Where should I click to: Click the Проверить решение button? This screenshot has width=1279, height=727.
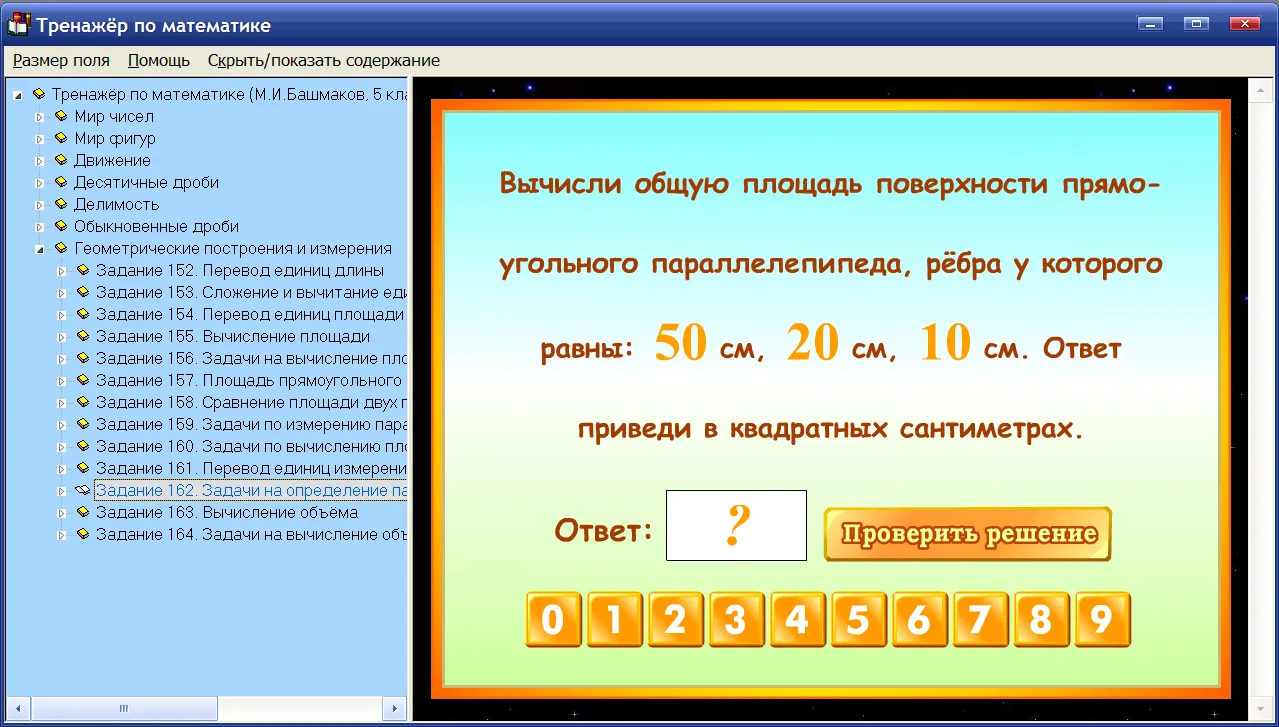[968, 534]
